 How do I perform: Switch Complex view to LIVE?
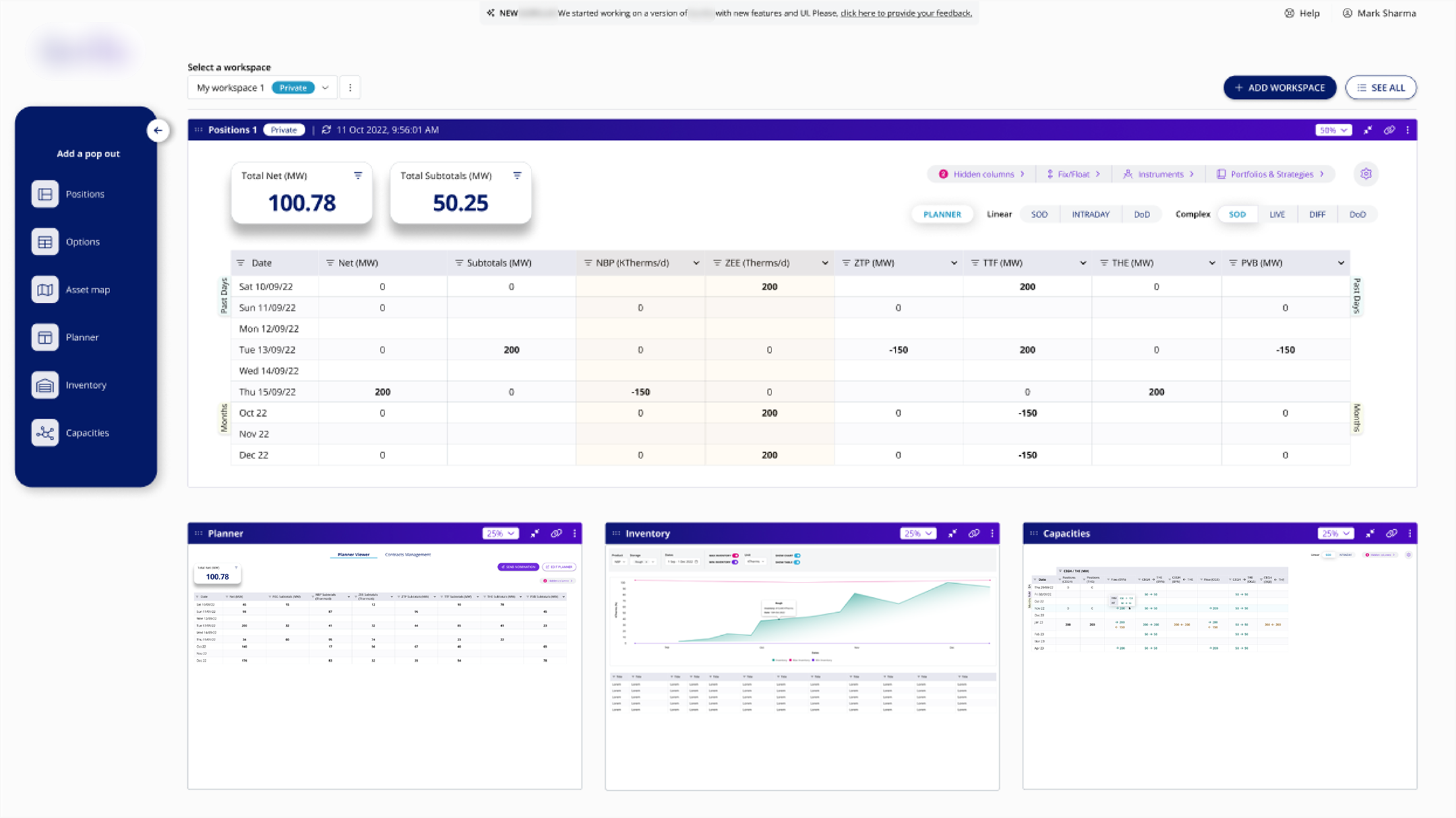(1277, 214)
